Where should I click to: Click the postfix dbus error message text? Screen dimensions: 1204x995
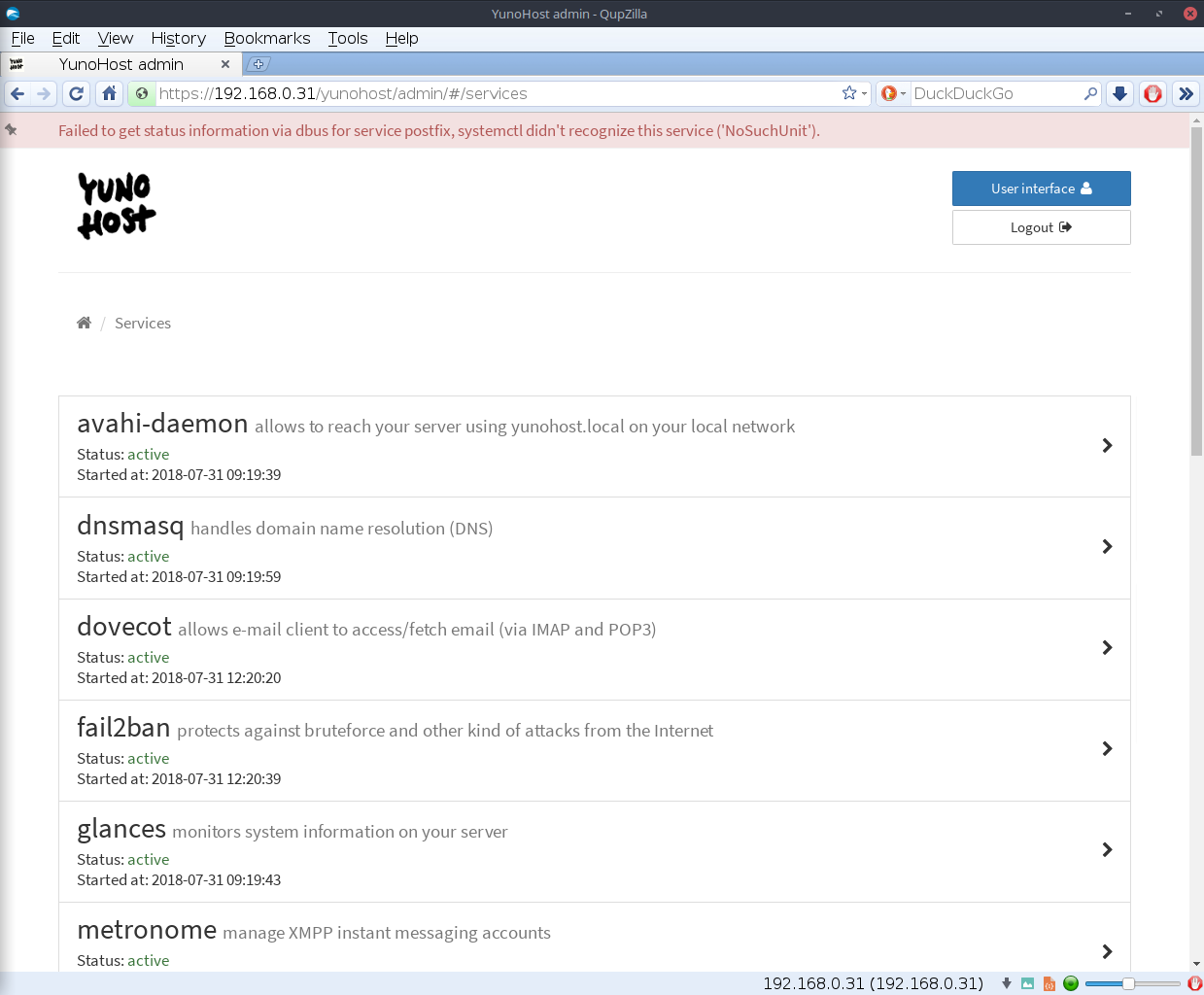click(439, 130)
